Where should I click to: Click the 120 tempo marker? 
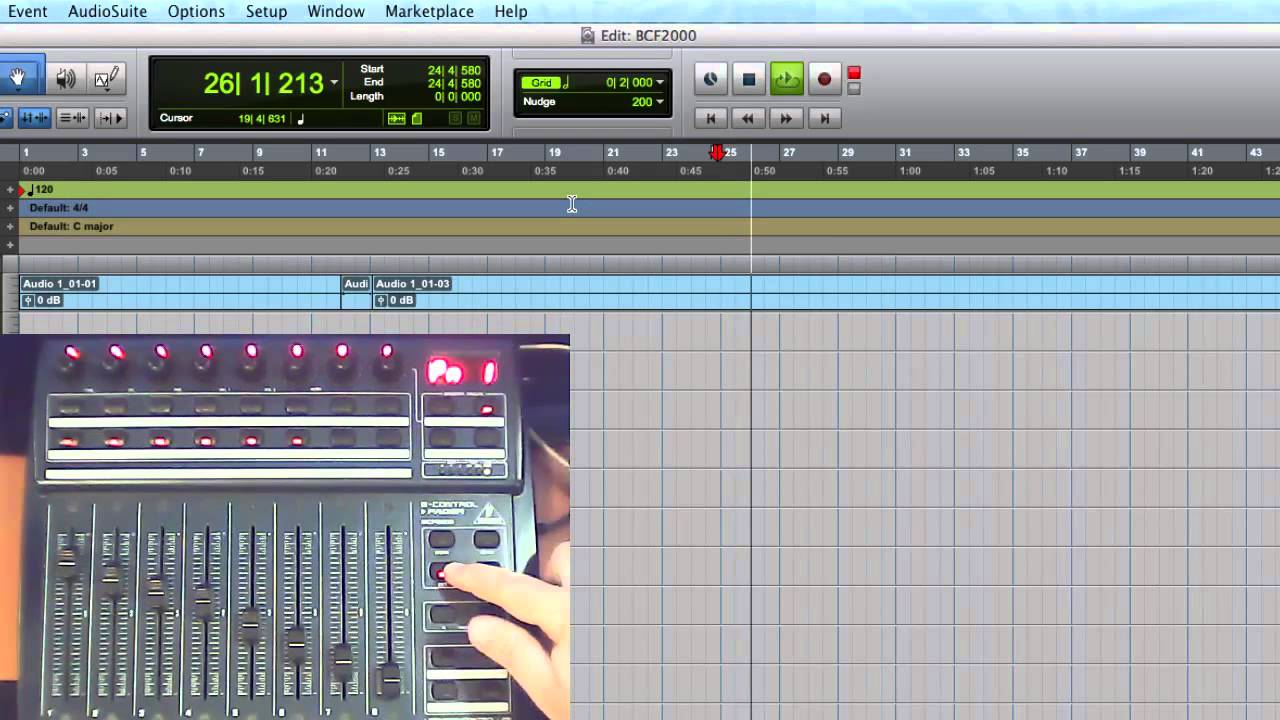coord(39,189)
